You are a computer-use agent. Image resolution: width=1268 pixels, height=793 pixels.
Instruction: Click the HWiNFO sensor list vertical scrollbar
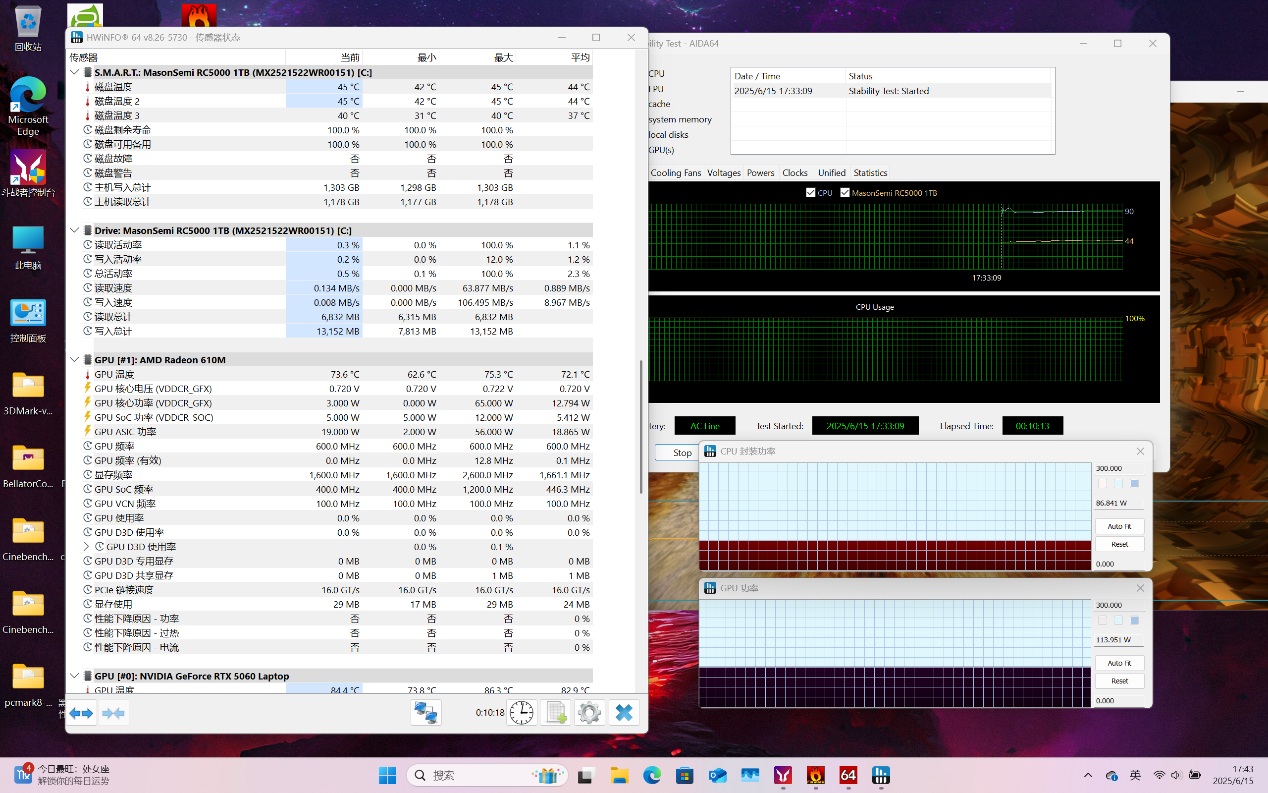pyautogui.click(x=640, y=425)
